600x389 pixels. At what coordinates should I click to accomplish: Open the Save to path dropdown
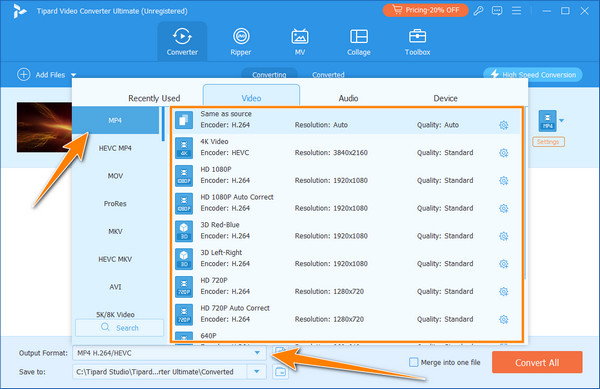[x=257, y=371]
